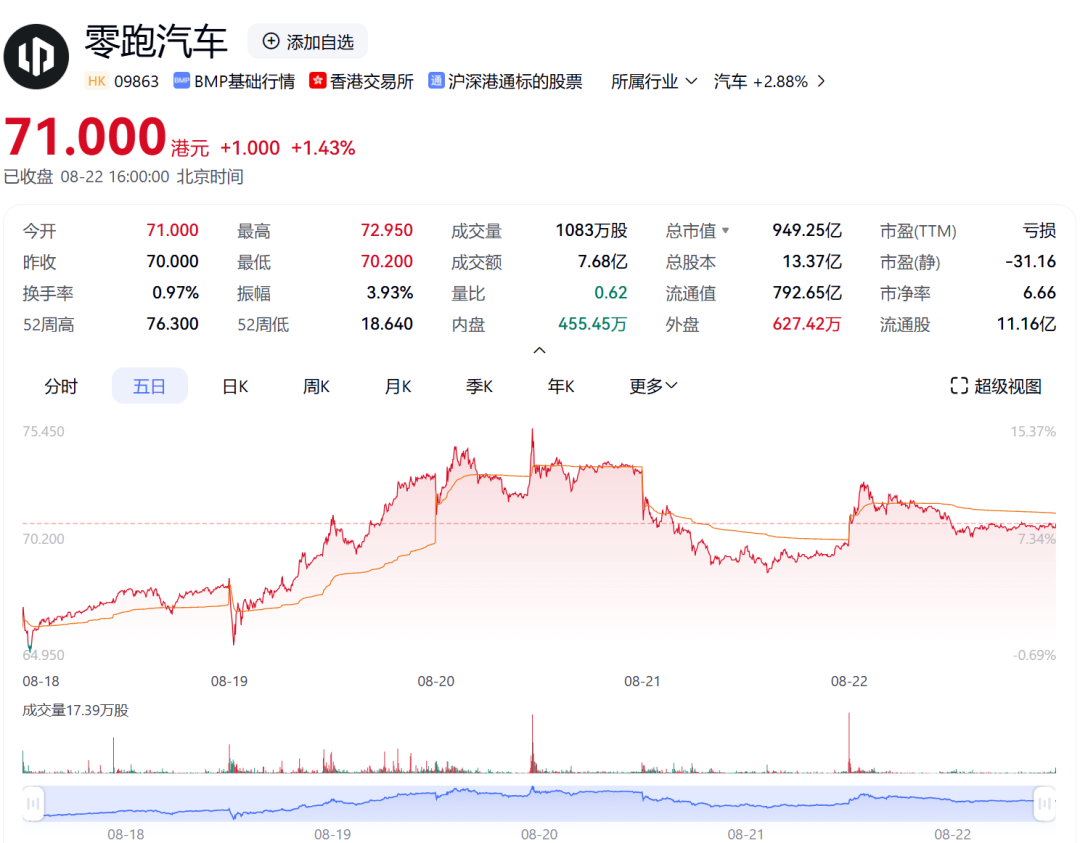Click the 15.37% y-axis percent label
This screenshot has width=1080, height=843.
coord(1033,432)
